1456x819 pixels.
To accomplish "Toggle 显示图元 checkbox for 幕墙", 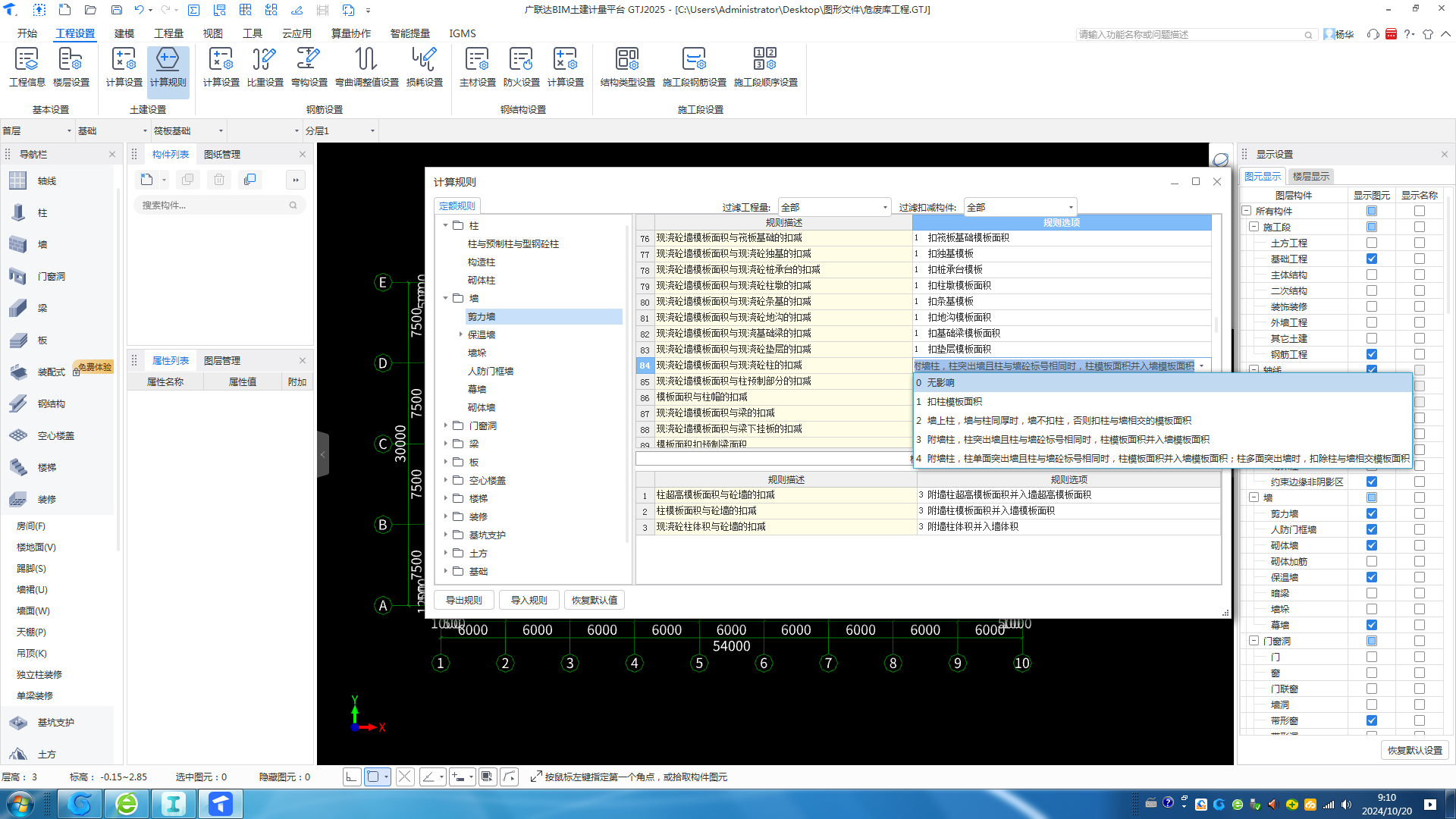I will [x=1371, y=625].
